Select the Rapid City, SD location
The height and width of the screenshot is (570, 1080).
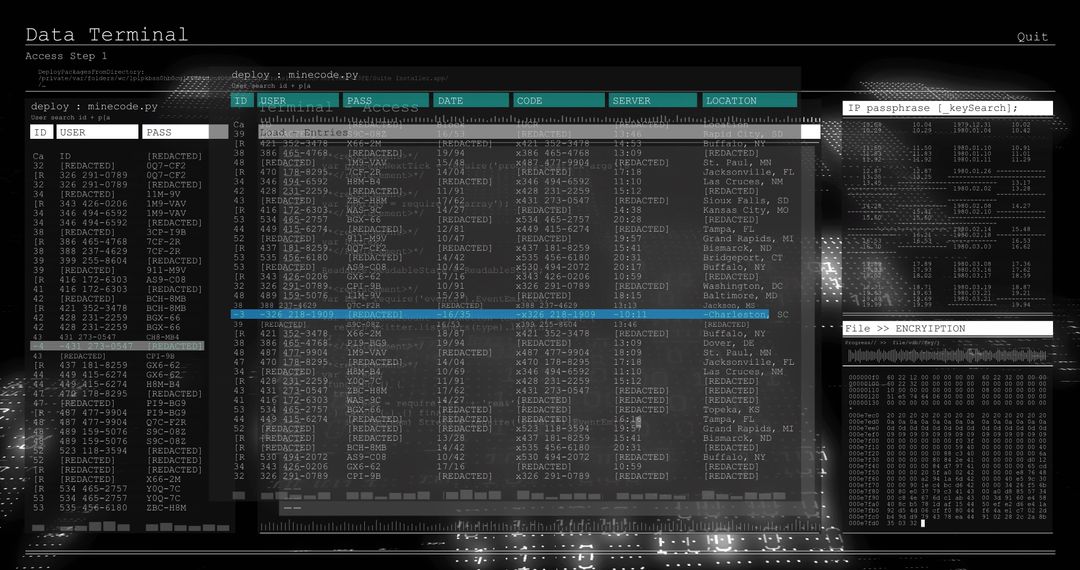tap(742, 134)
